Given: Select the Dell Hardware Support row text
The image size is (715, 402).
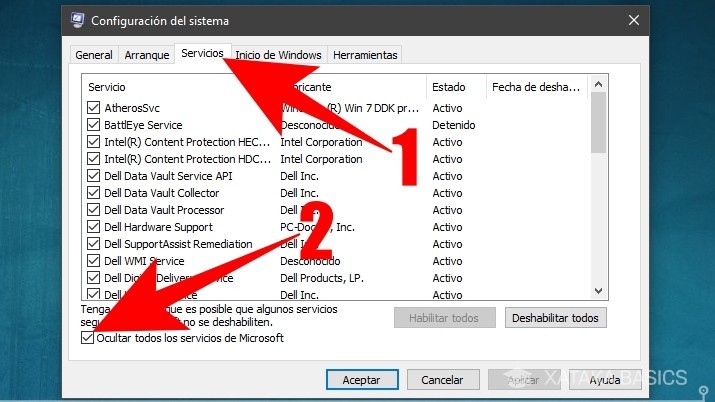Looking at the screenshot, I should (158, 227).
